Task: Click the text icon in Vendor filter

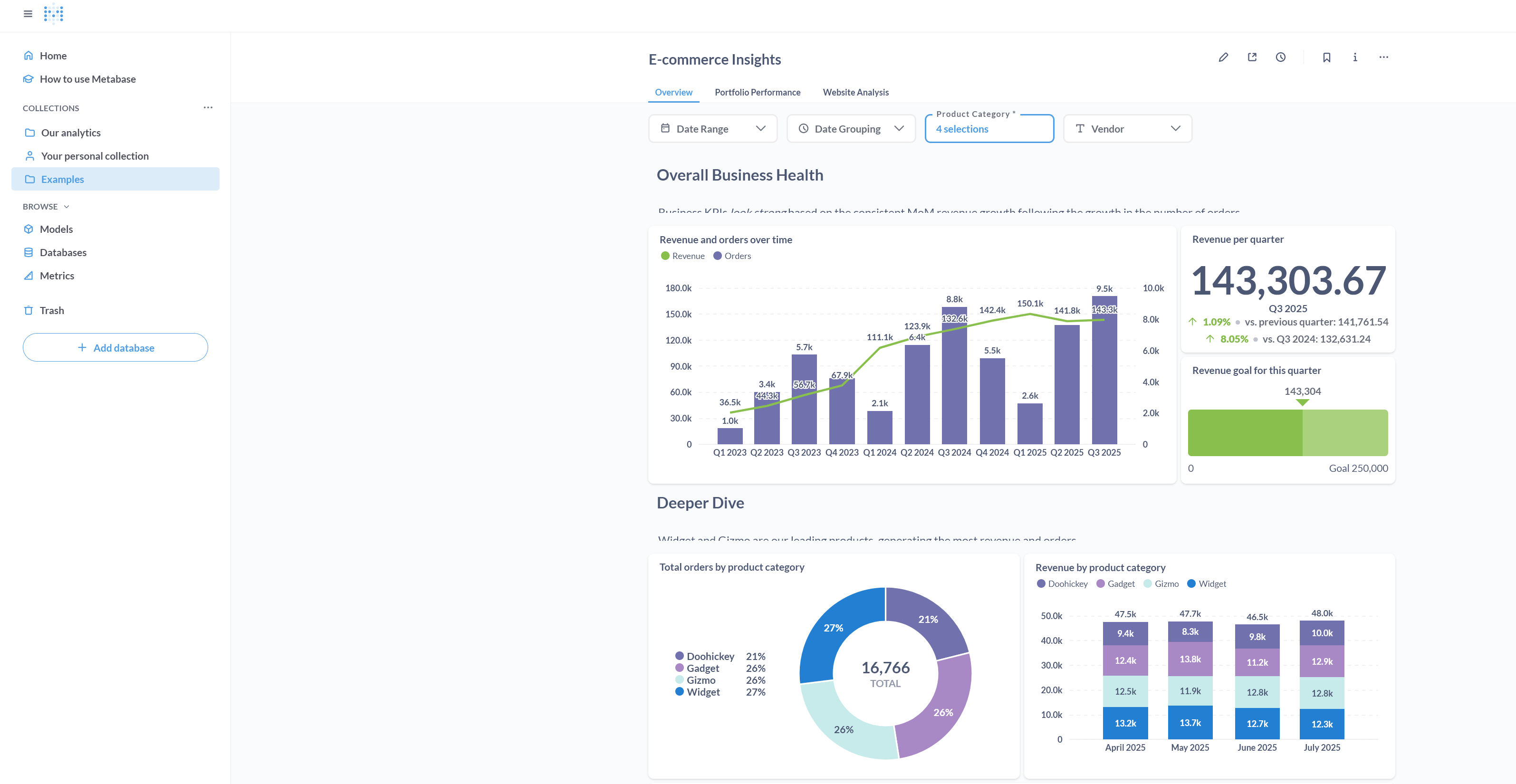Action: click(x=1080, y=128)
